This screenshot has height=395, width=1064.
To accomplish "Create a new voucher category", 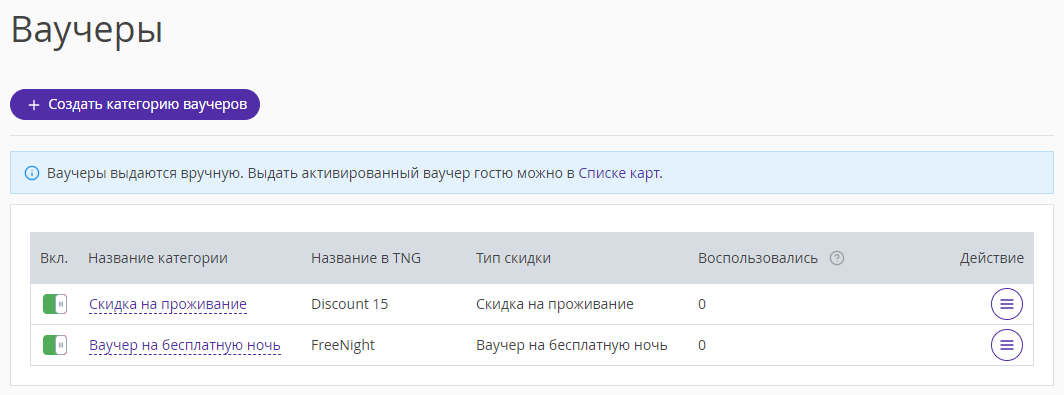I will coord(135,105).
